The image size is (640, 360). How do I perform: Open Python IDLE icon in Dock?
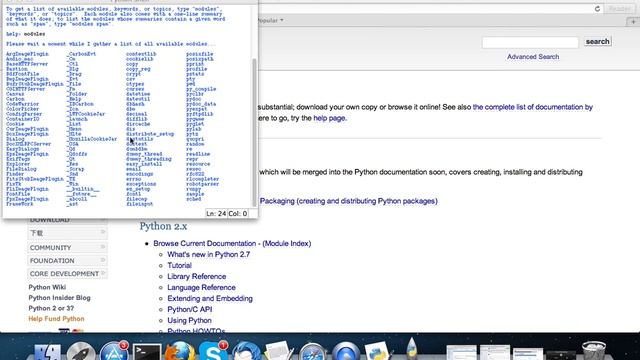377,352
